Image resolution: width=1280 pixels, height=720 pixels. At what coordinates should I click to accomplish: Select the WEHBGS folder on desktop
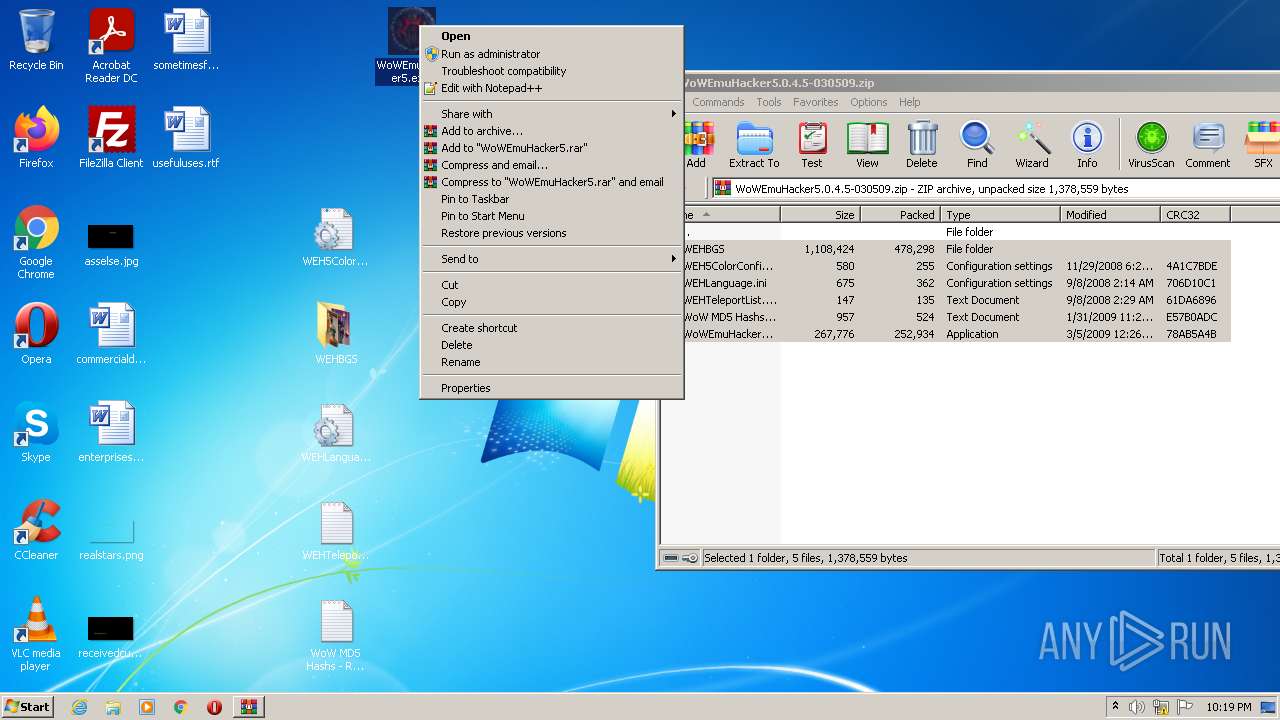[x=336, y=334]
